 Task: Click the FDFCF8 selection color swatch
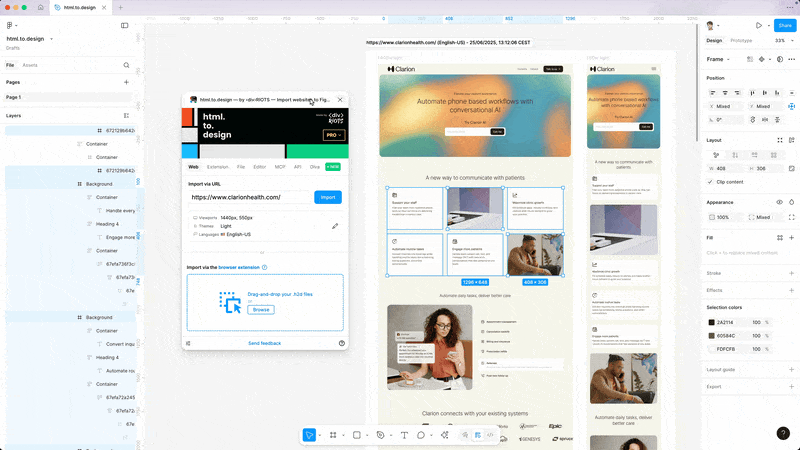click(711, 349)
